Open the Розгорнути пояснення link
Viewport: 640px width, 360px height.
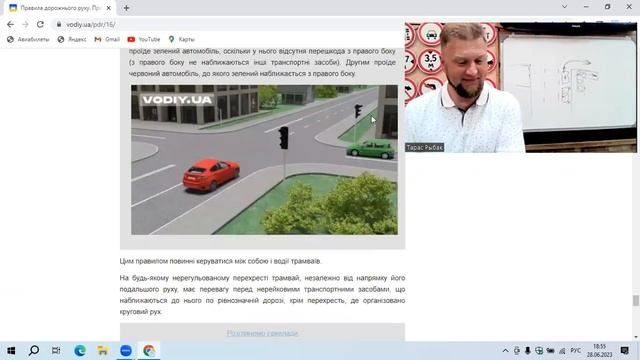coord(262,333)
